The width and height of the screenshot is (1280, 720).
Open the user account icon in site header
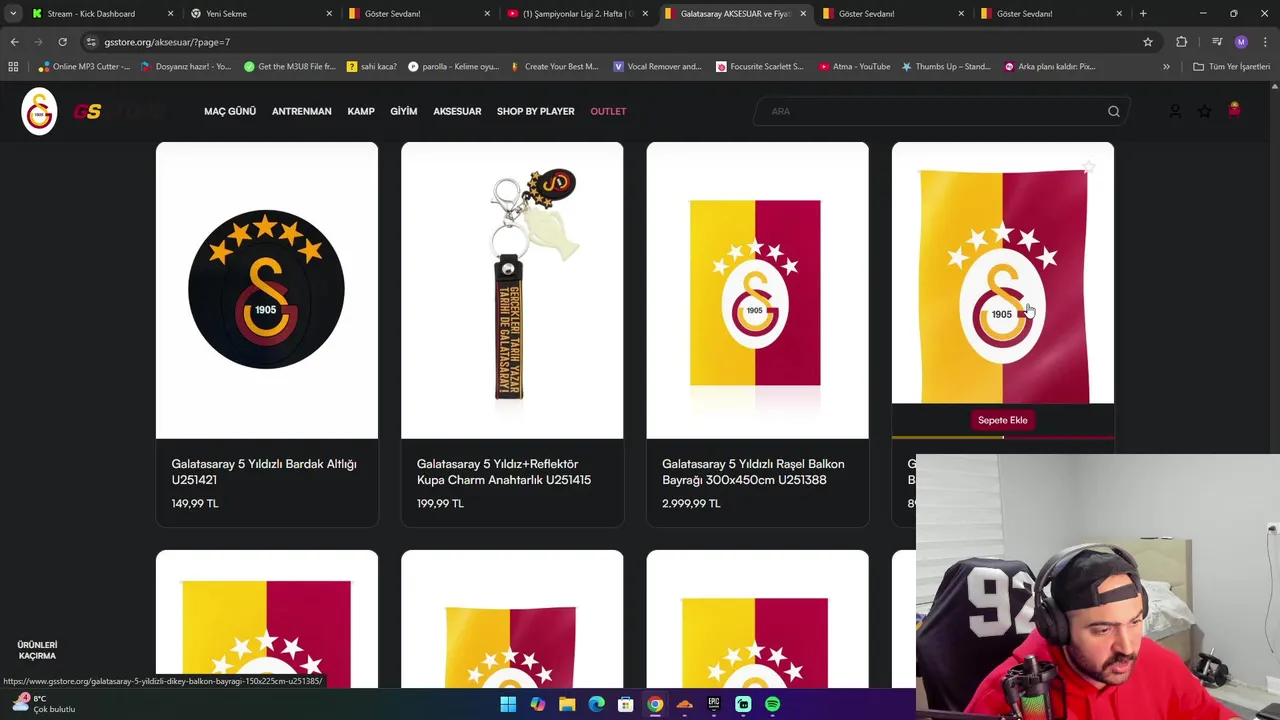click(x=1175, y=111)
